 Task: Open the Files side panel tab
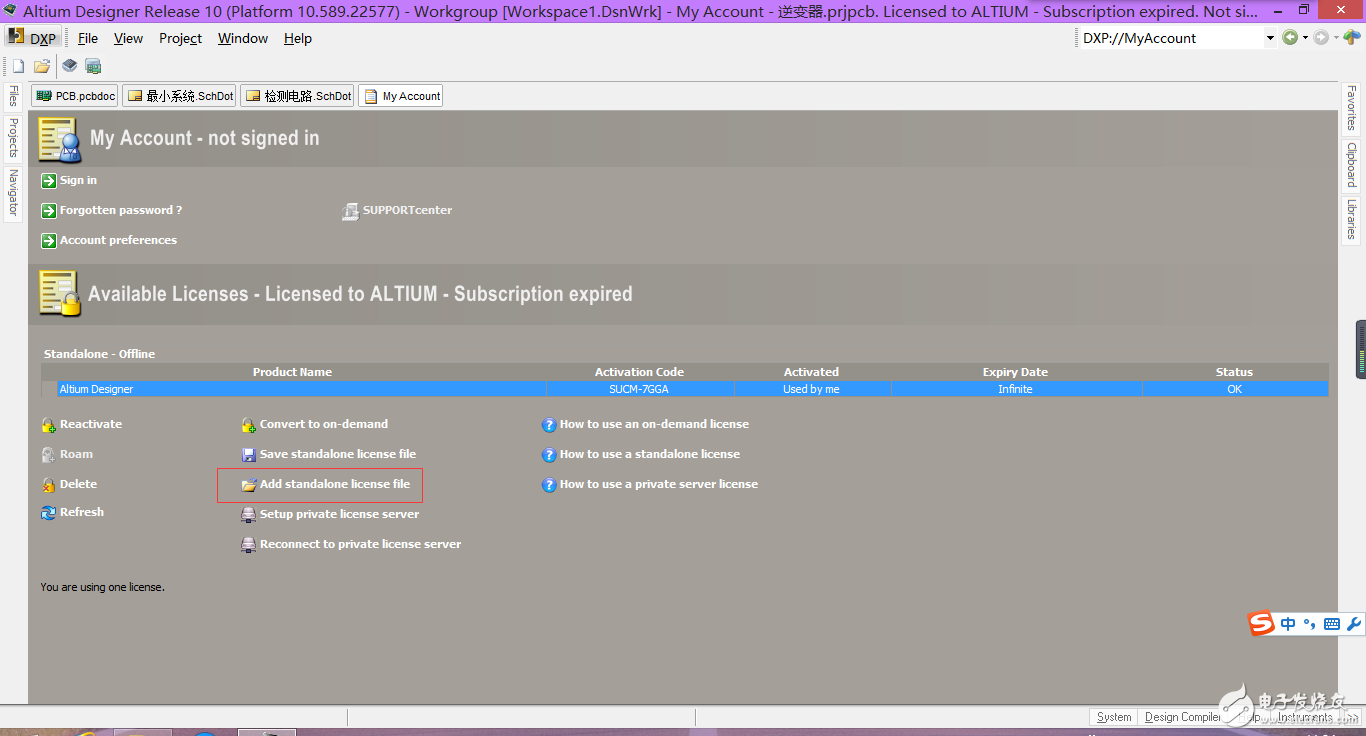click(x=13, y=96)
